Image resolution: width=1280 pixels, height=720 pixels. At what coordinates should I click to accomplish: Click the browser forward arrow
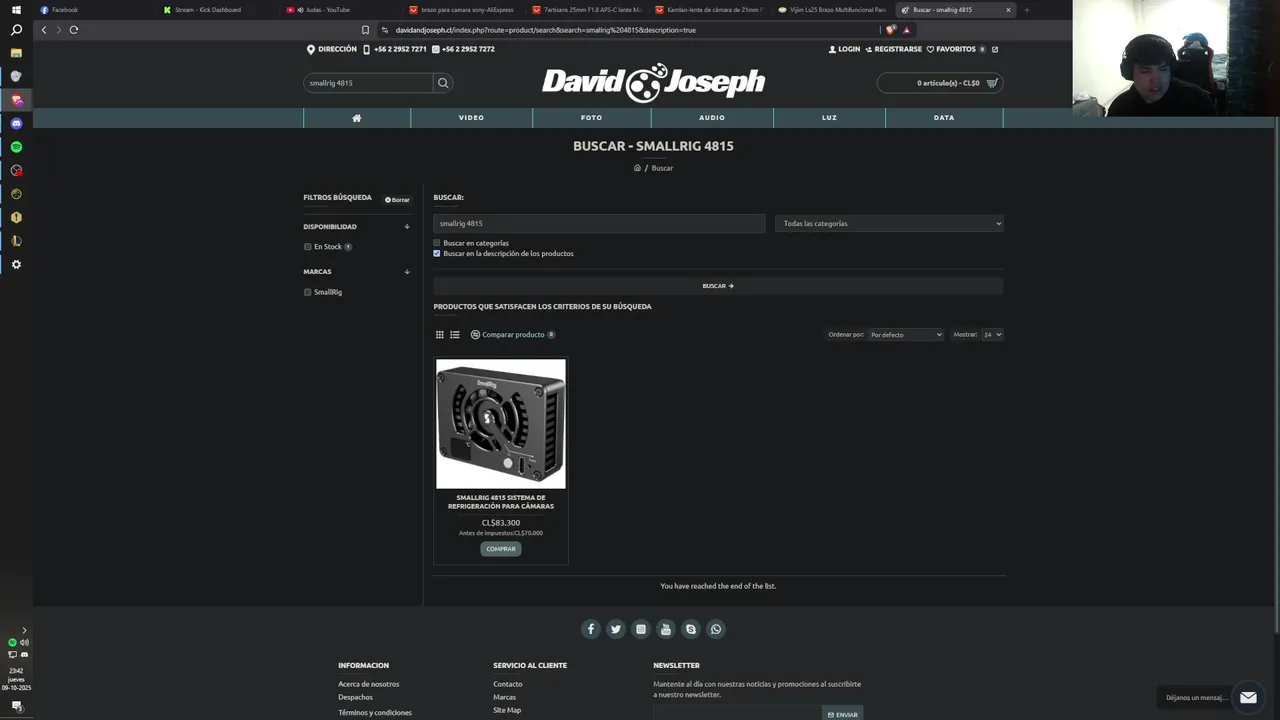[58, 30]
